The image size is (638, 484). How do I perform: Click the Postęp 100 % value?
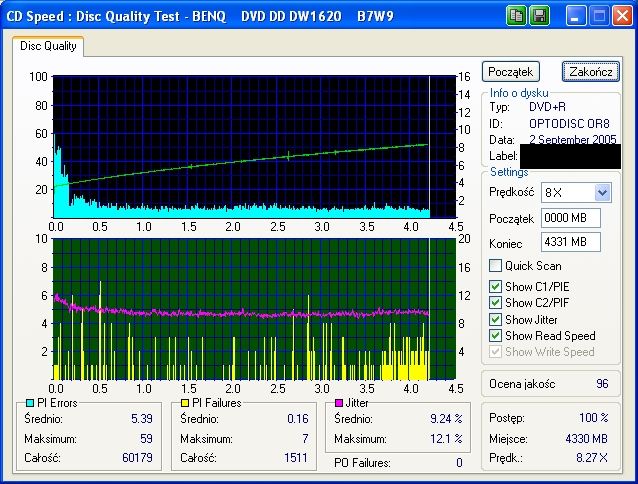pyautogui.click(x=594, y=418)
